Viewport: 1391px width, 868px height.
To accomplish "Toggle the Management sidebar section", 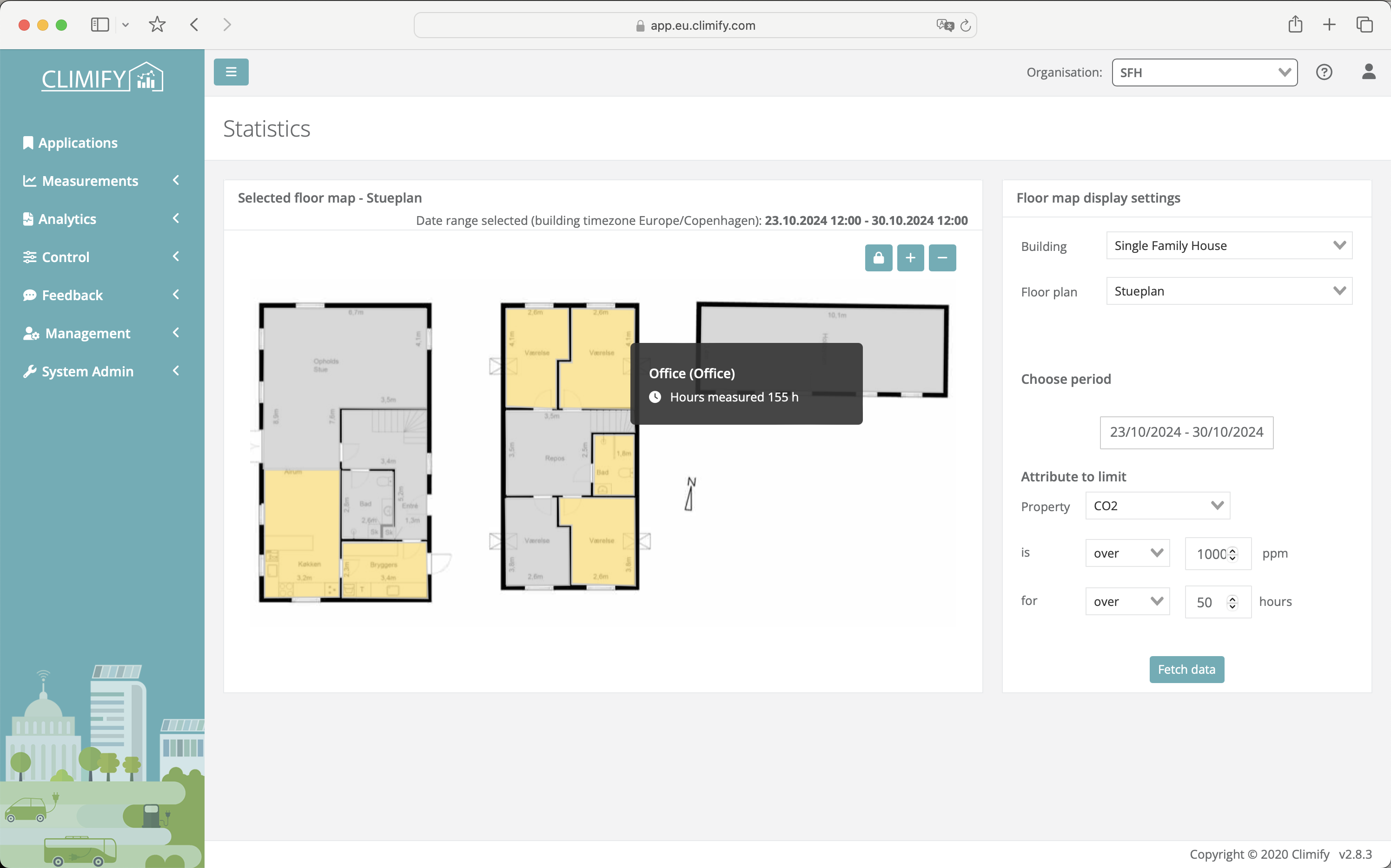I will point(100,333).
